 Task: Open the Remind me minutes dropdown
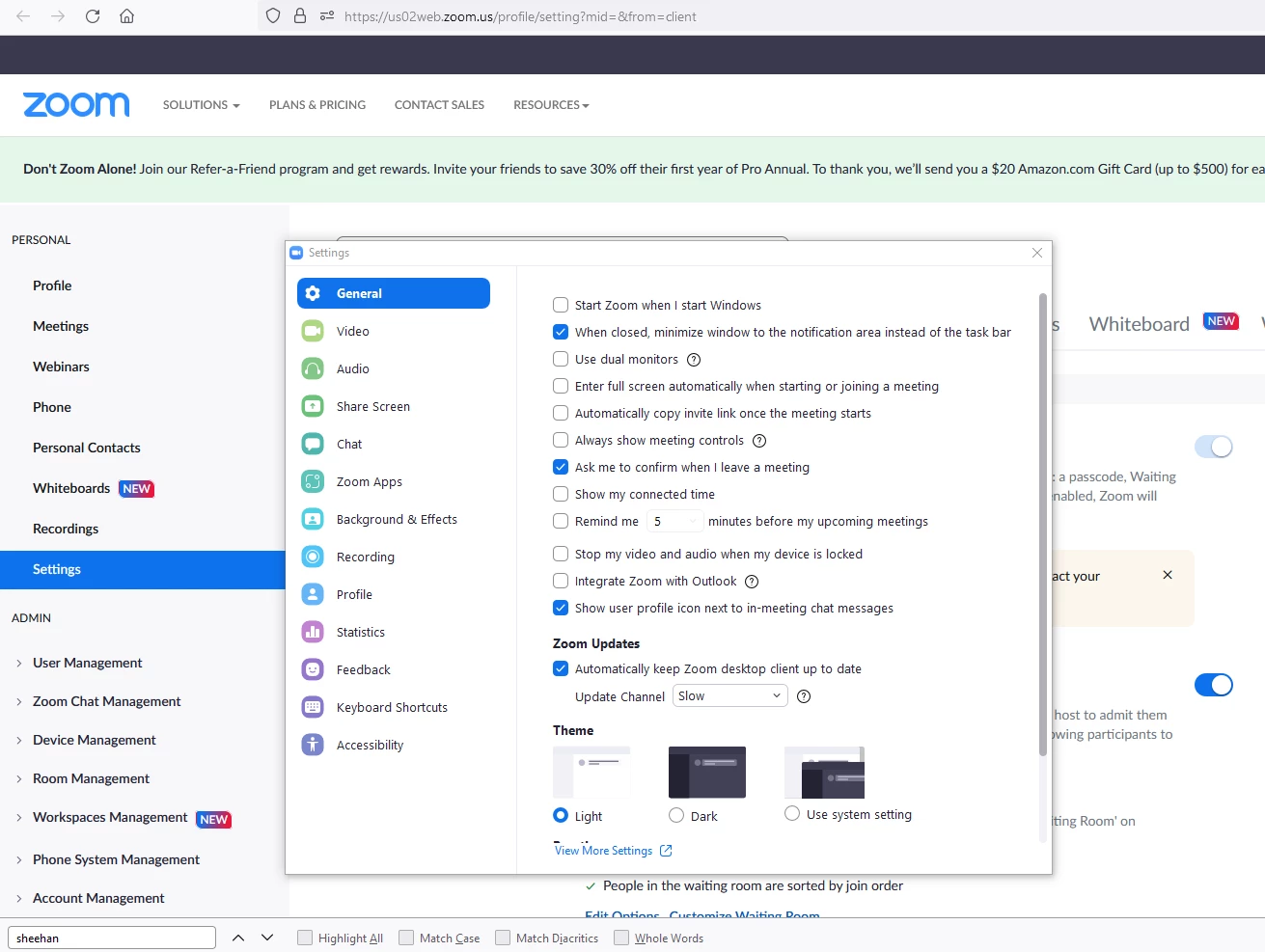point(674,521)
